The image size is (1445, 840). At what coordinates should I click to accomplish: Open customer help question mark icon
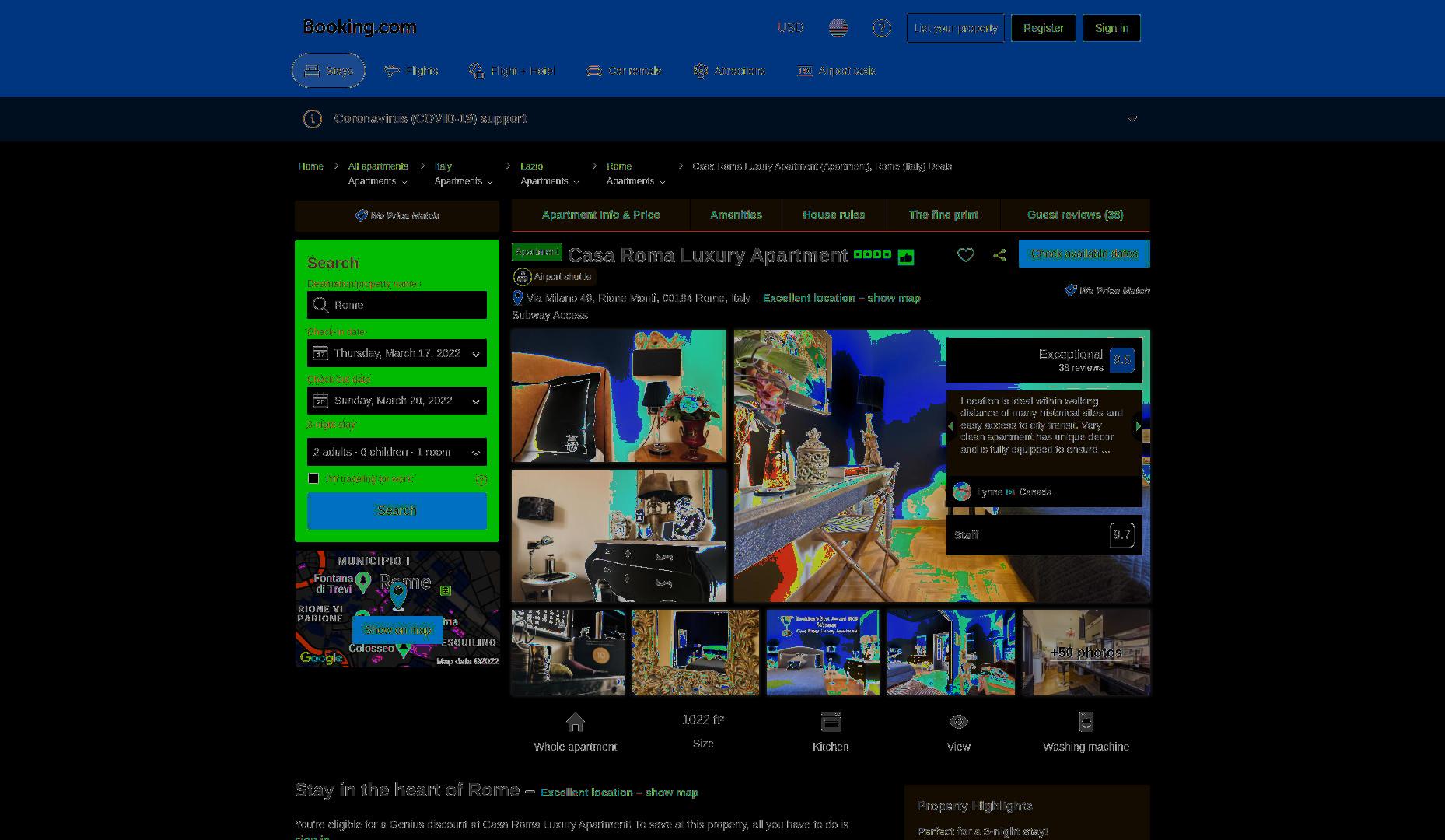[x=881, y=28]
